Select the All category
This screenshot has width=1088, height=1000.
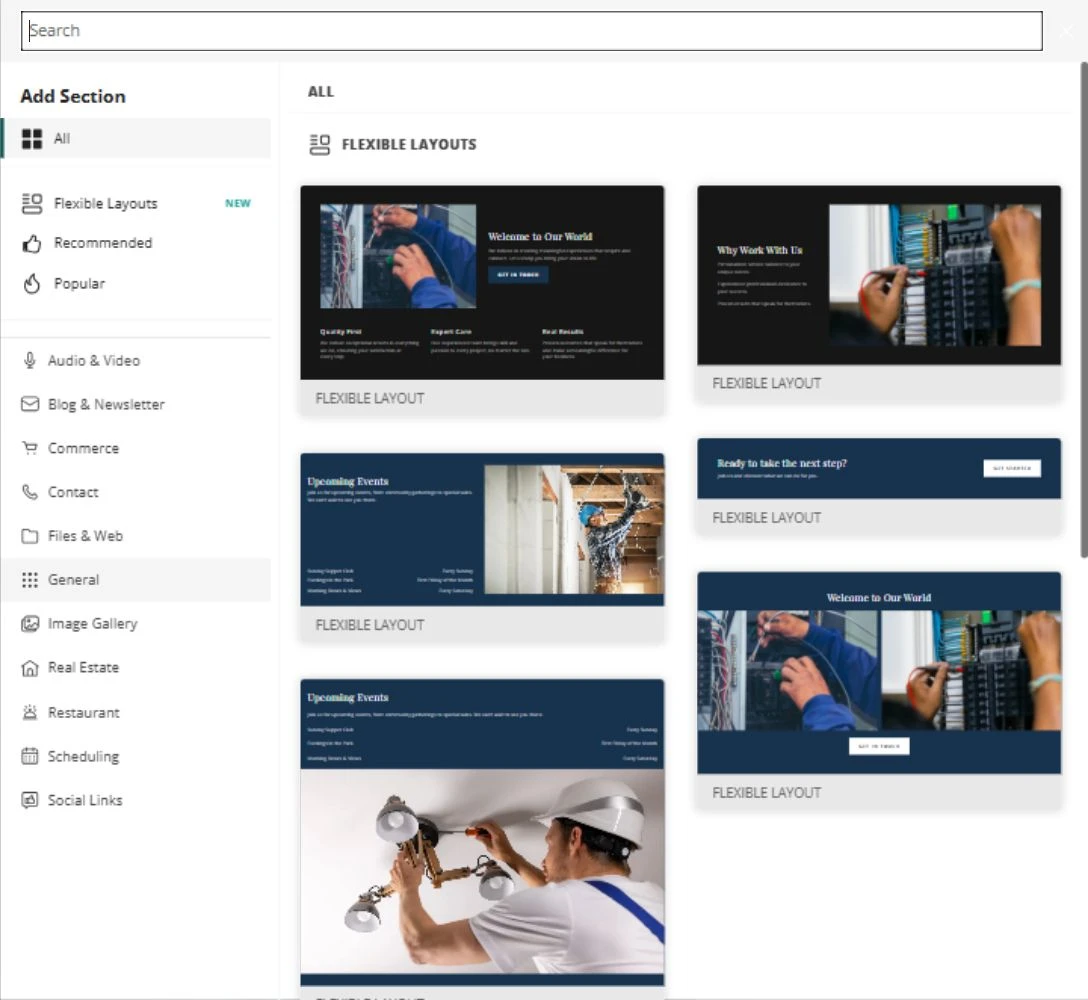pyautogui.click(x=137, y=138)
